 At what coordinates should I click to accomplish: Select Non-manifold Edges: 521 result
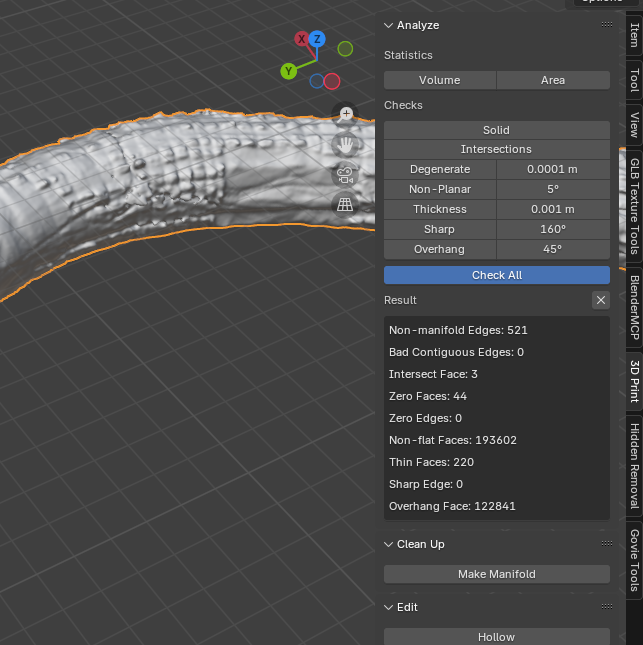click(458, 330)
